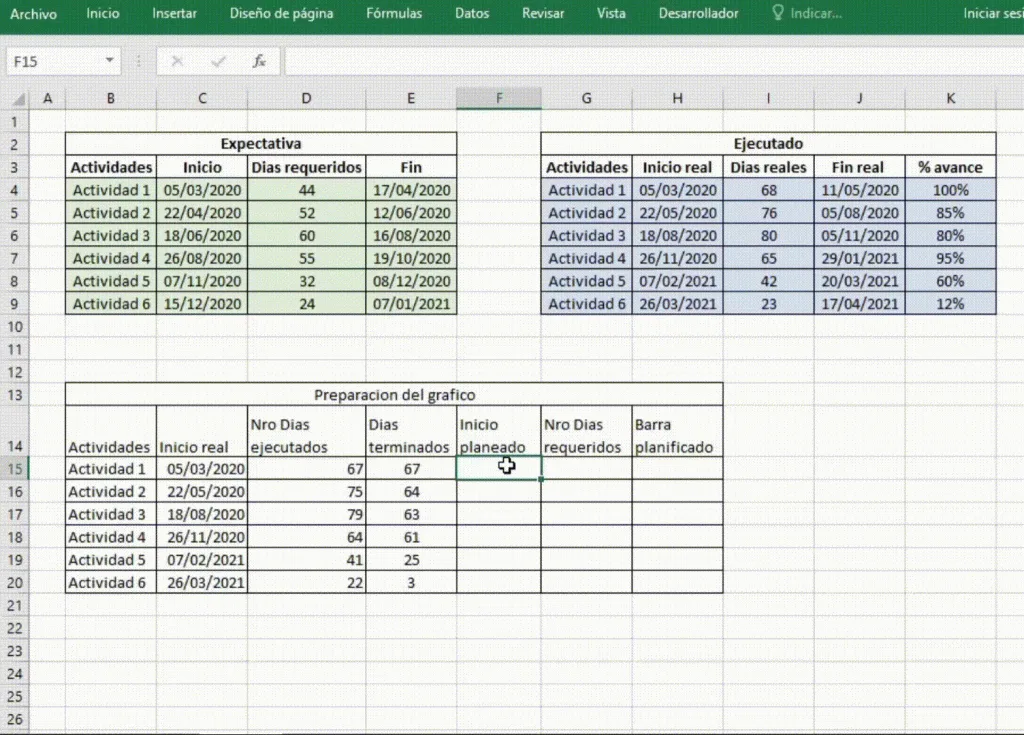Click the Name Box showing F15
1024x735 pixels.
(x=54, y=61)
